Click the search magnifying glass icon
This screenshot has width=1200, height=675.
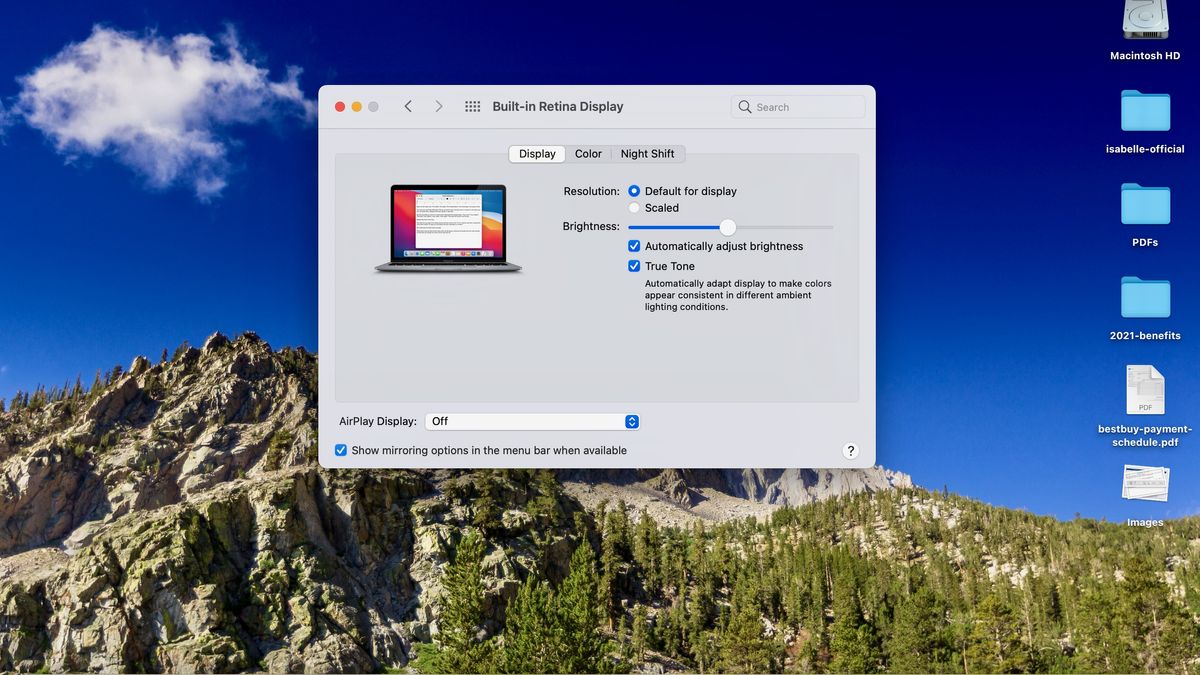(744, 106)
